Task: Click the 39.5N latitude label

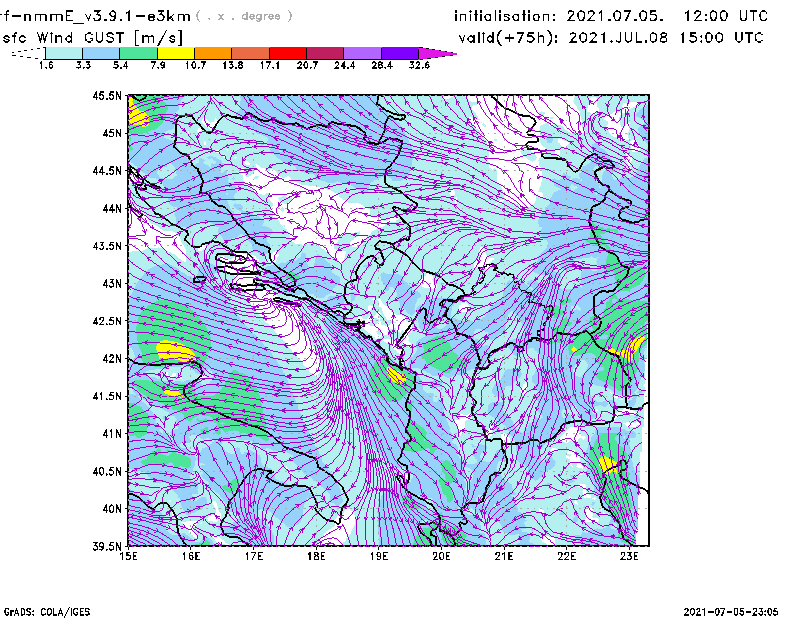Action: pos(107,547)
